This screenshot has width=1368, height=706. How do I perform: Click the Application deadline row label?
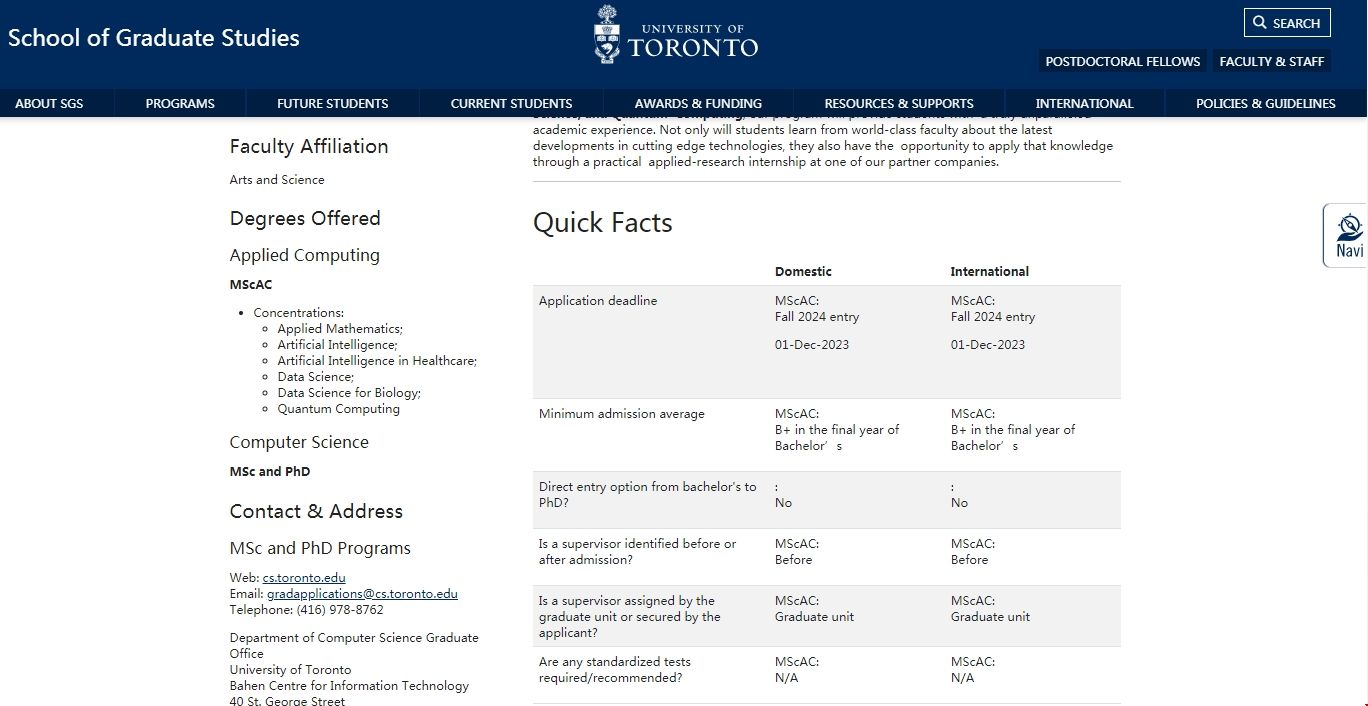(x=598, y=300)
